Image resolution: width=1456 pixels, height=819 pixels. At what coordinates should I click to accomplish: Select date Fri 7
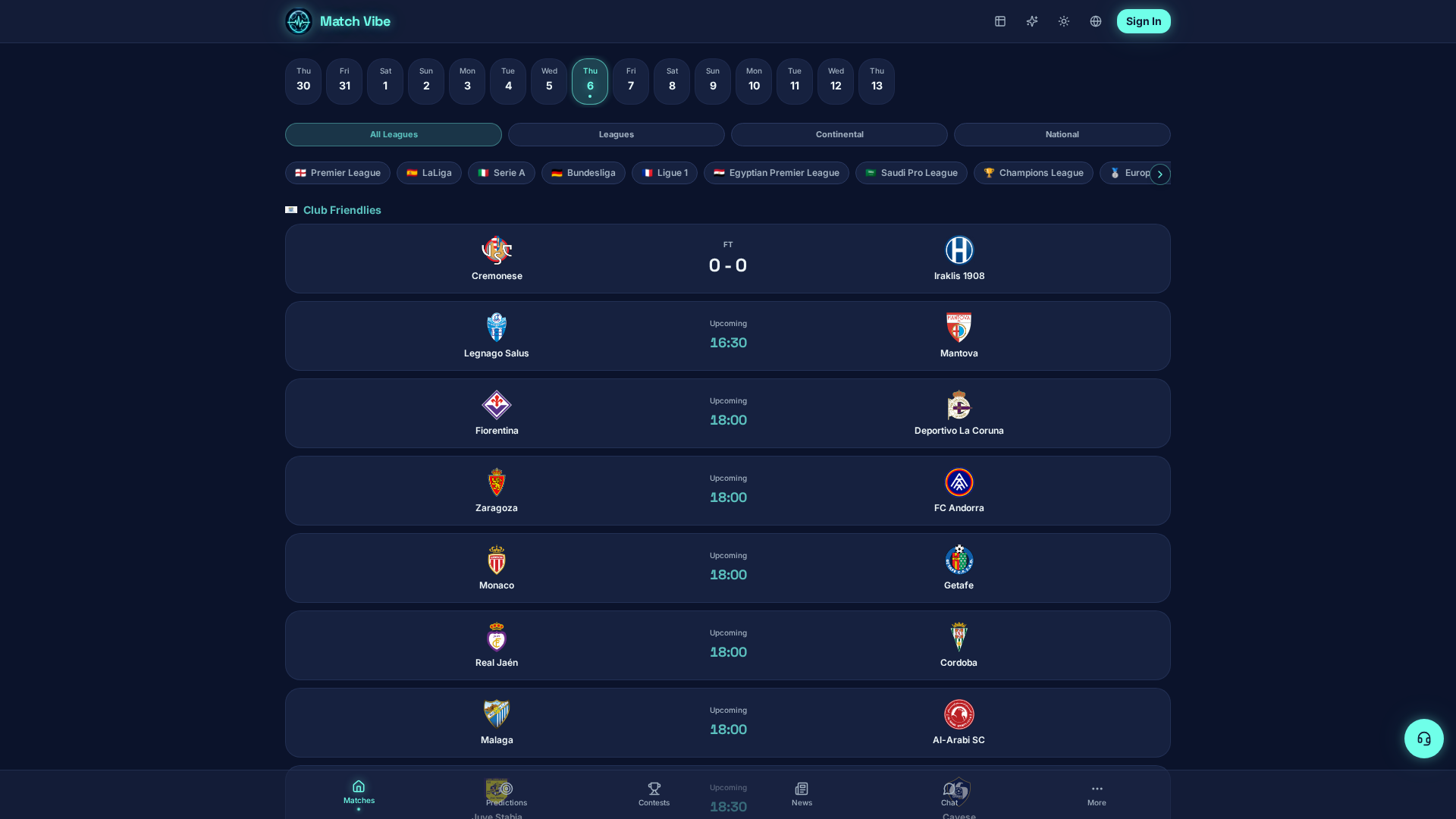click(631, 81)
